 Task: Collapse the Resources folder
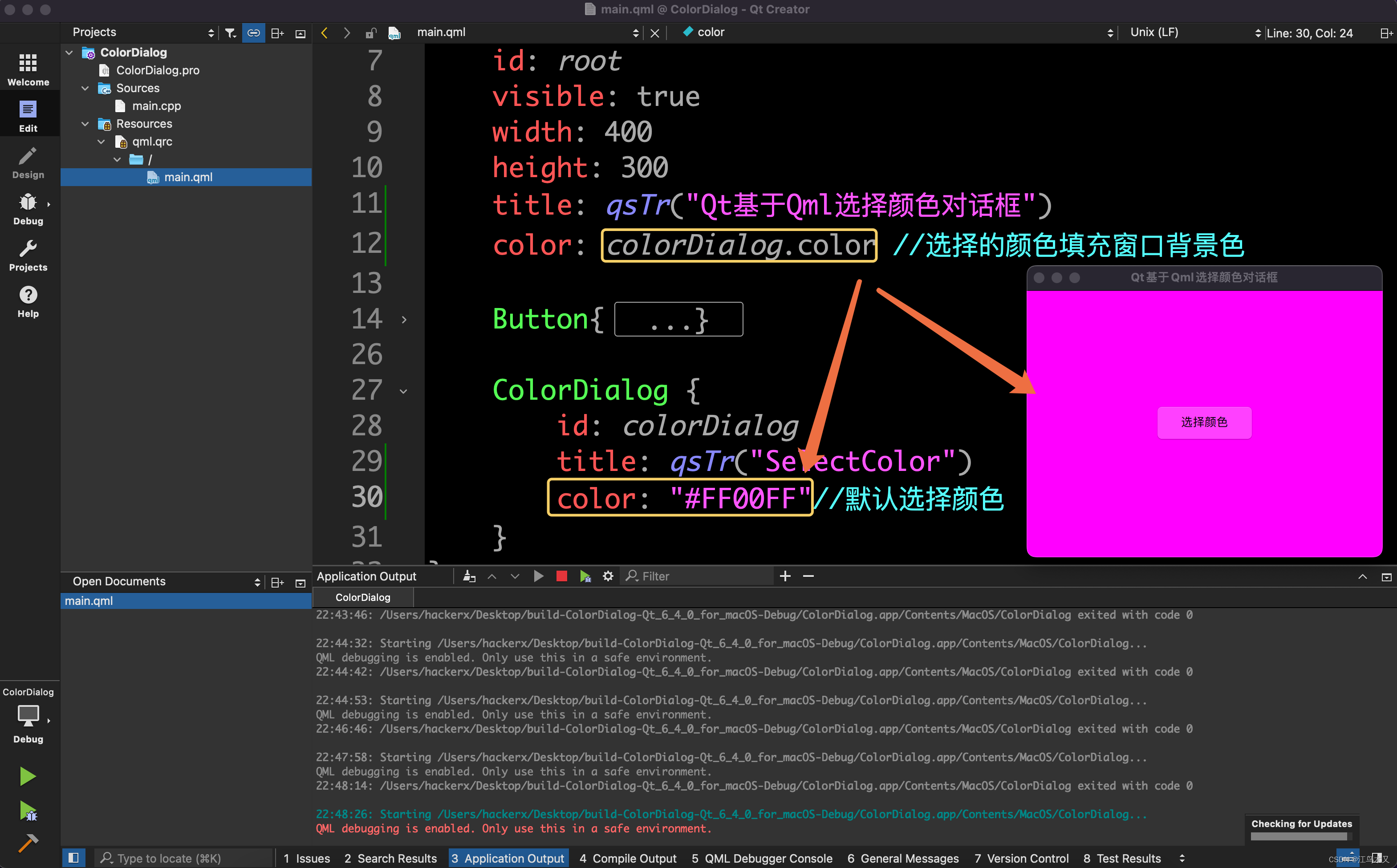tap(85, 123)
